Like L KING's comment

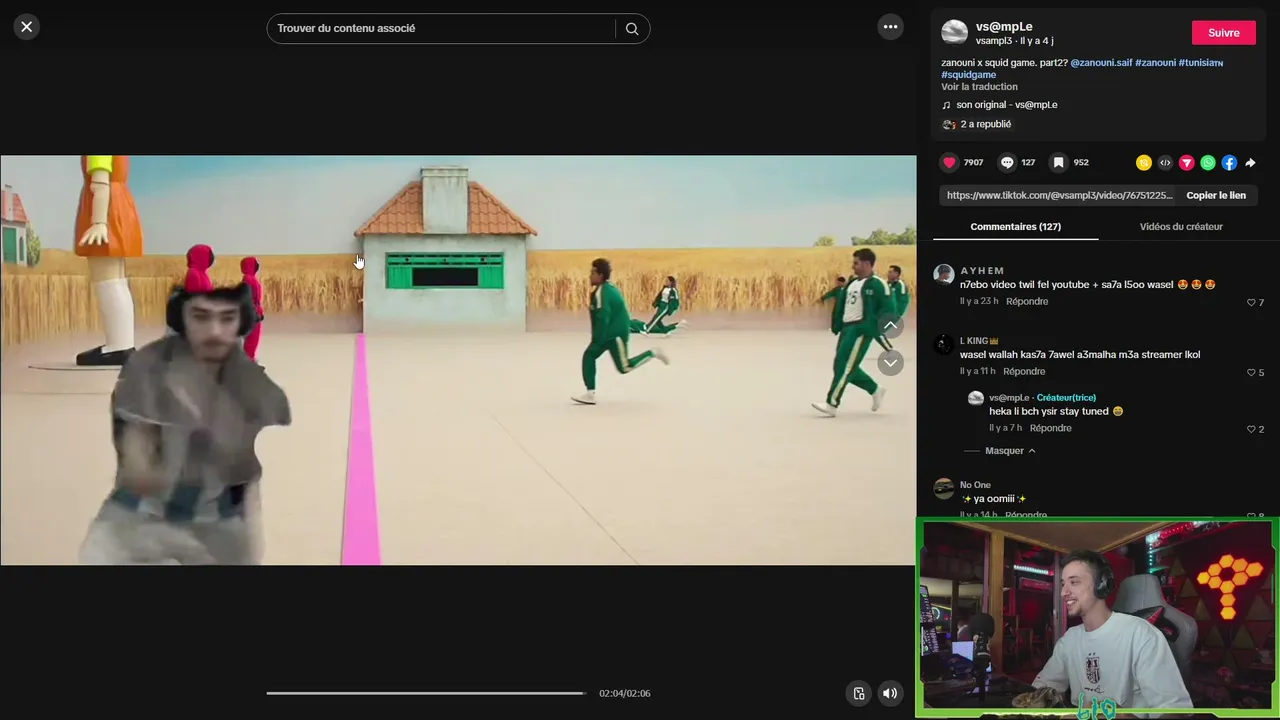click(1251, 372)
